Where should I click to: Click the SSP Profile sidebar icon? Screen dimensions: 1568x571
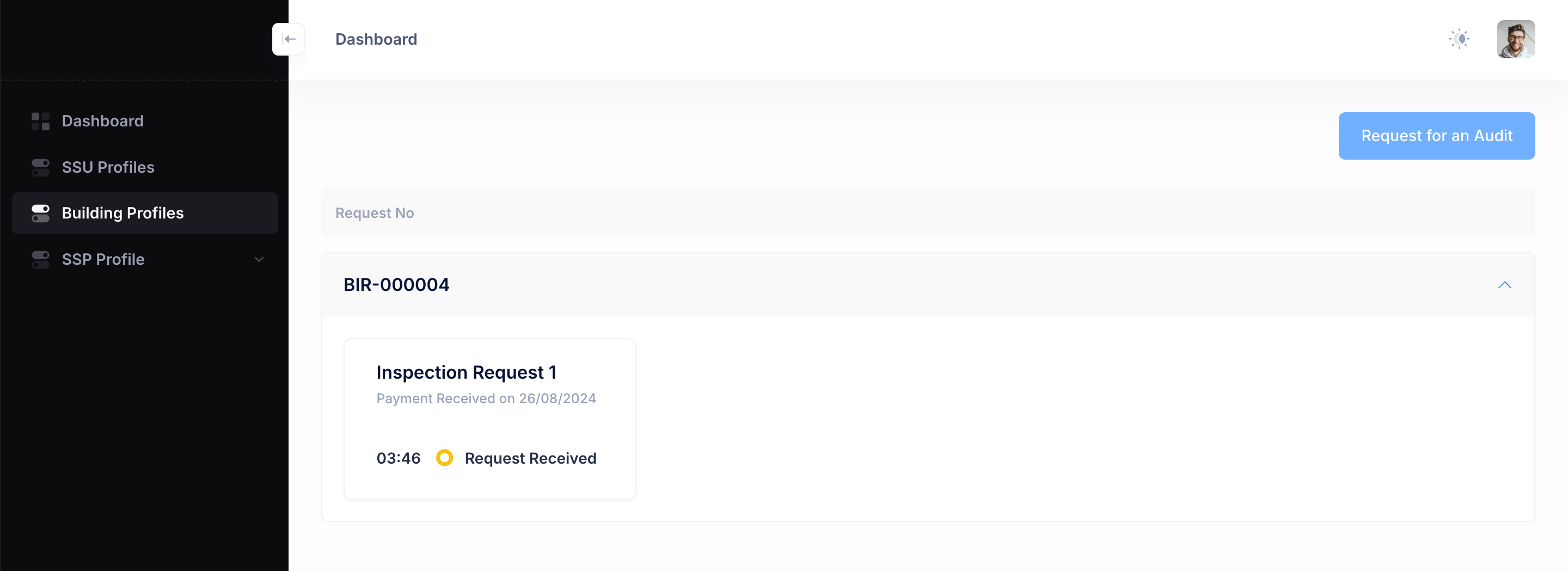coord(40,259)
